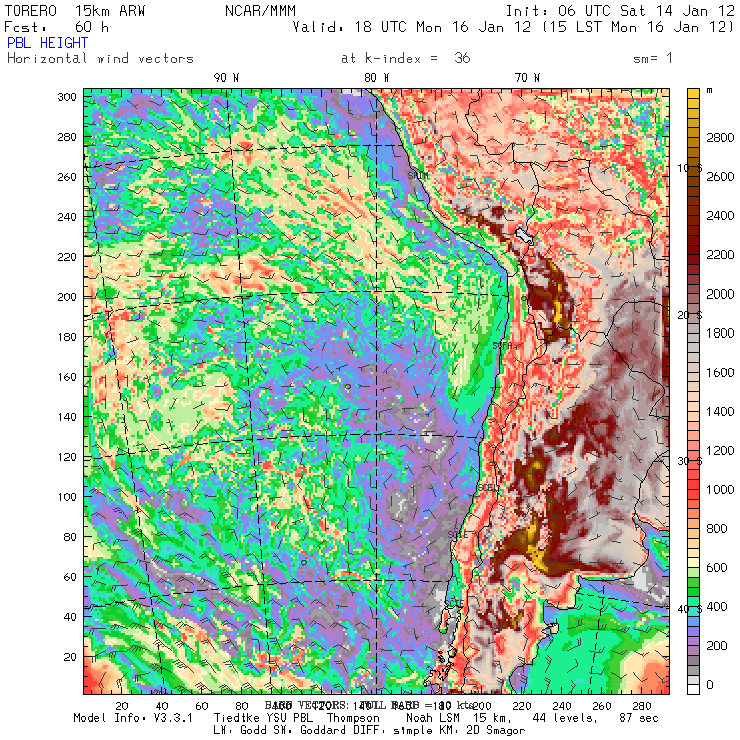Image resolution: width=740 pixels, height=740 pixels.
Task: Click the 2000 label on the color scale
Action: click(720, 294)
